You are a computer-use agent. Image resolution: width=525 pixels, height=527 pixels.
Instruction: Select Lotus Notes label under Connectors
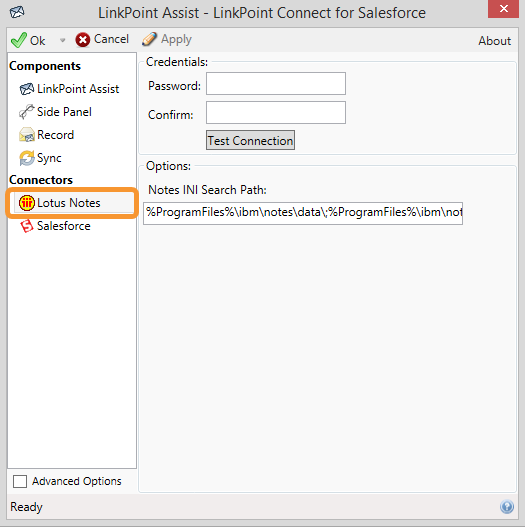[69, 203]
